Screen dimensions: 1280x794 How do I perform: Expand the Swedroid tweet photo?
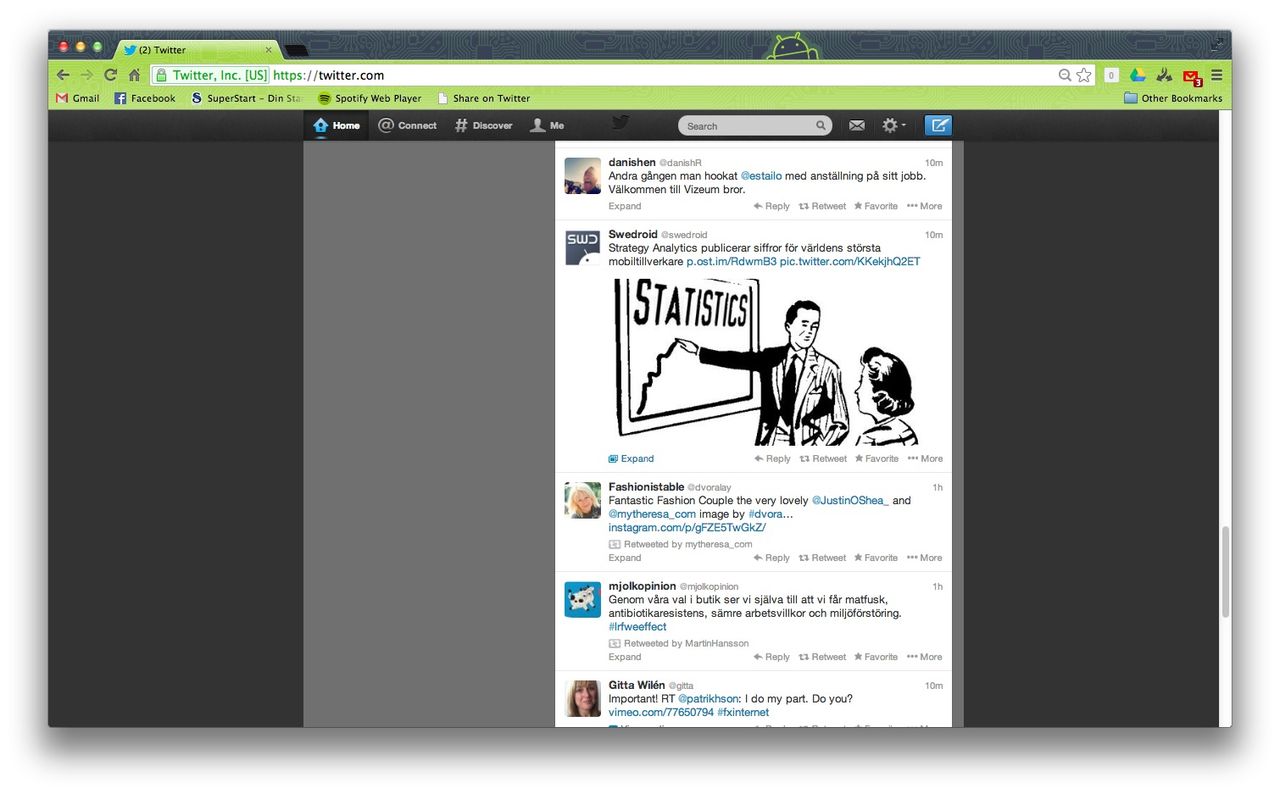(631, 459)
